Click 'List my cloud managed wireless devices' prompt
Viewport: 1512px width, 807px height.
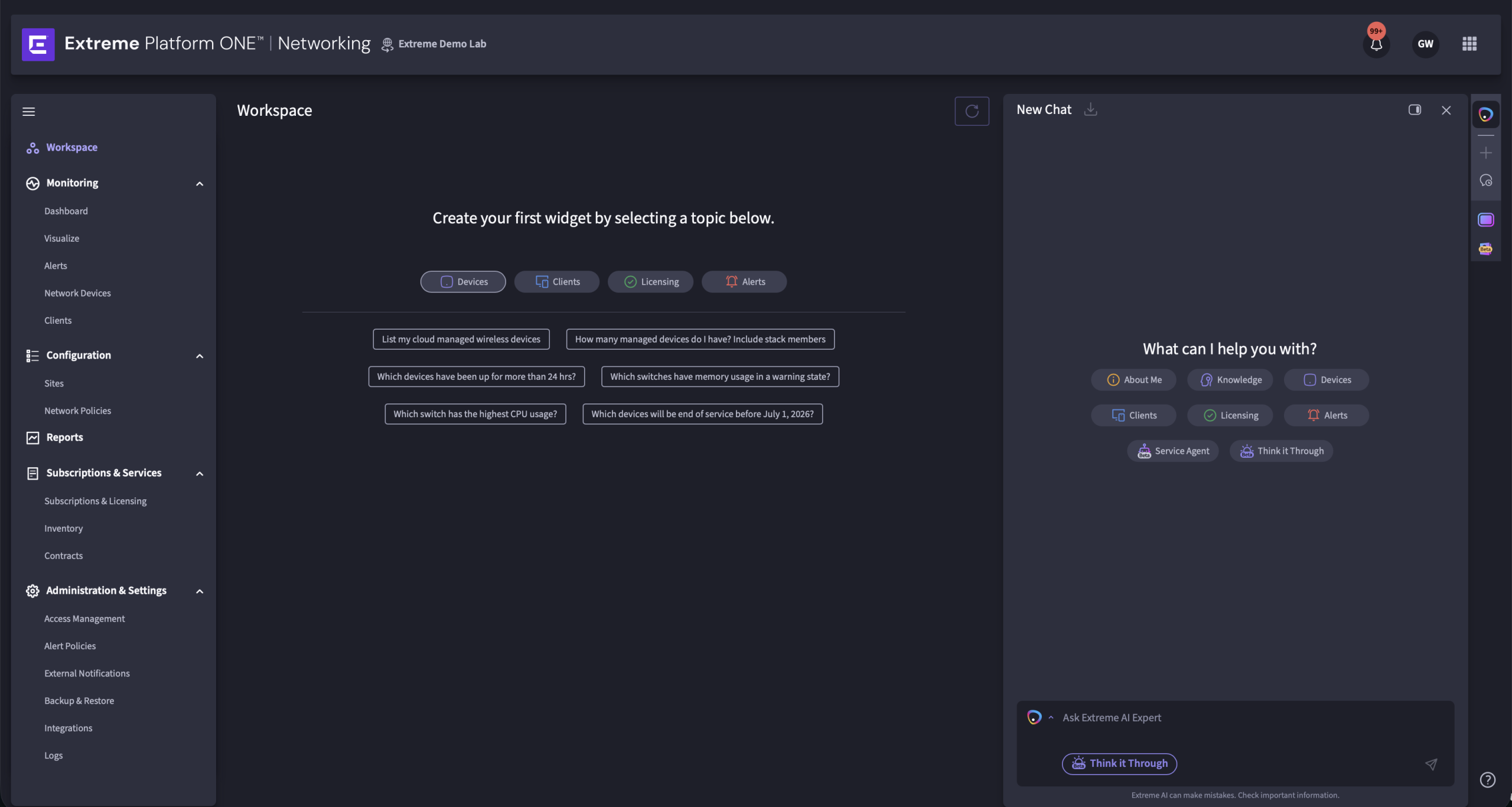tap(461, 339)
